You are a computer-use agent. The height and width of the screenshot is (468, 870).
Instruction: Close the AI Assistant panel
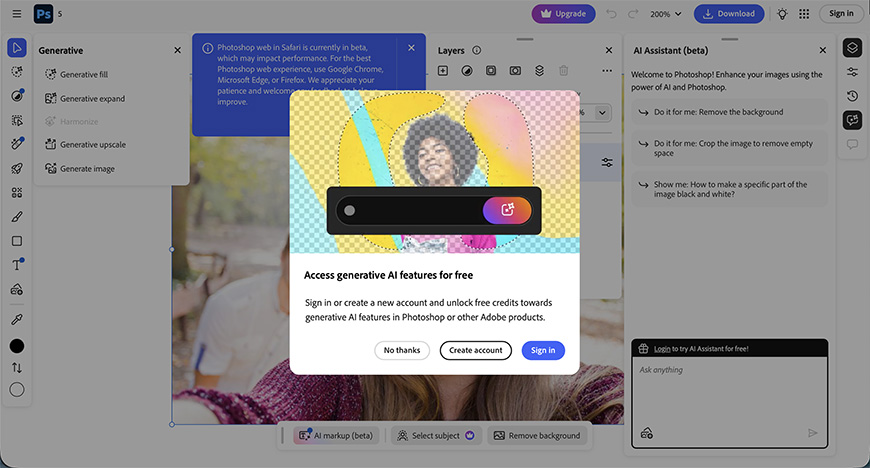tap(823, 51)
